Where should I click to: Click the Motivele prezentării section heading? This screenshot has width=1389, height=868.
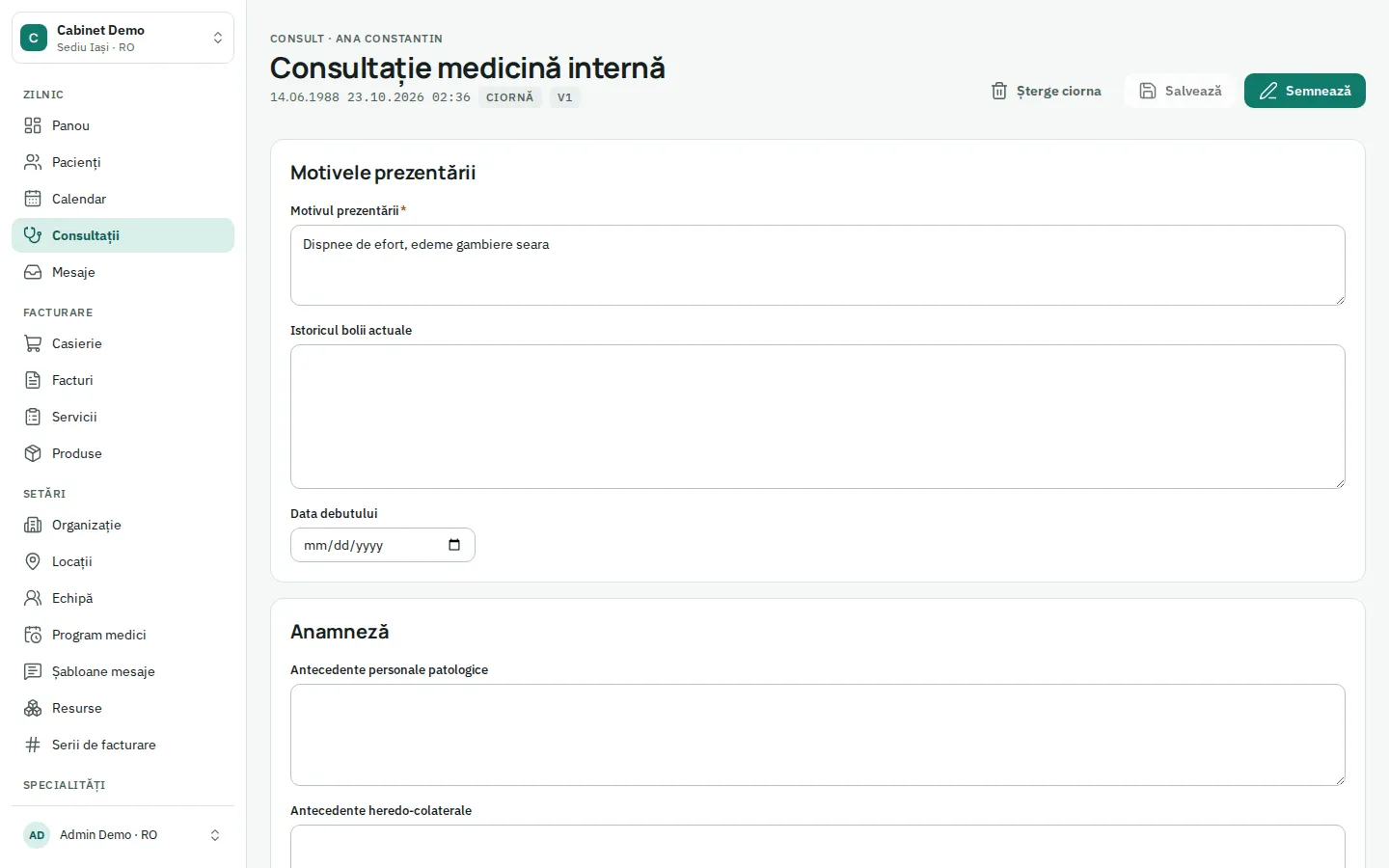pyautogui.click(x=383, y=173)
